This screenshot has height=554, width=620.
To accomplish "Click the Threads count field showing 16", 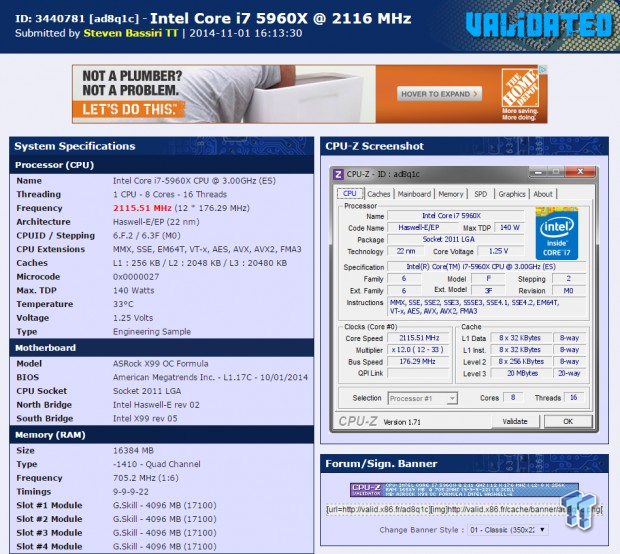I will [574, 397].
